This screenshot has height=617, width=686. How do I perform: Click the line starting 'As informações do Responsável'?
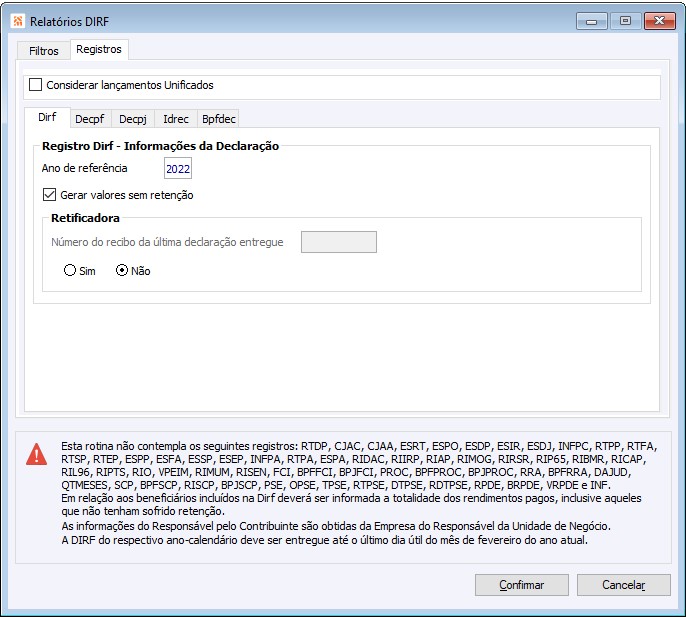click(336, 526)
